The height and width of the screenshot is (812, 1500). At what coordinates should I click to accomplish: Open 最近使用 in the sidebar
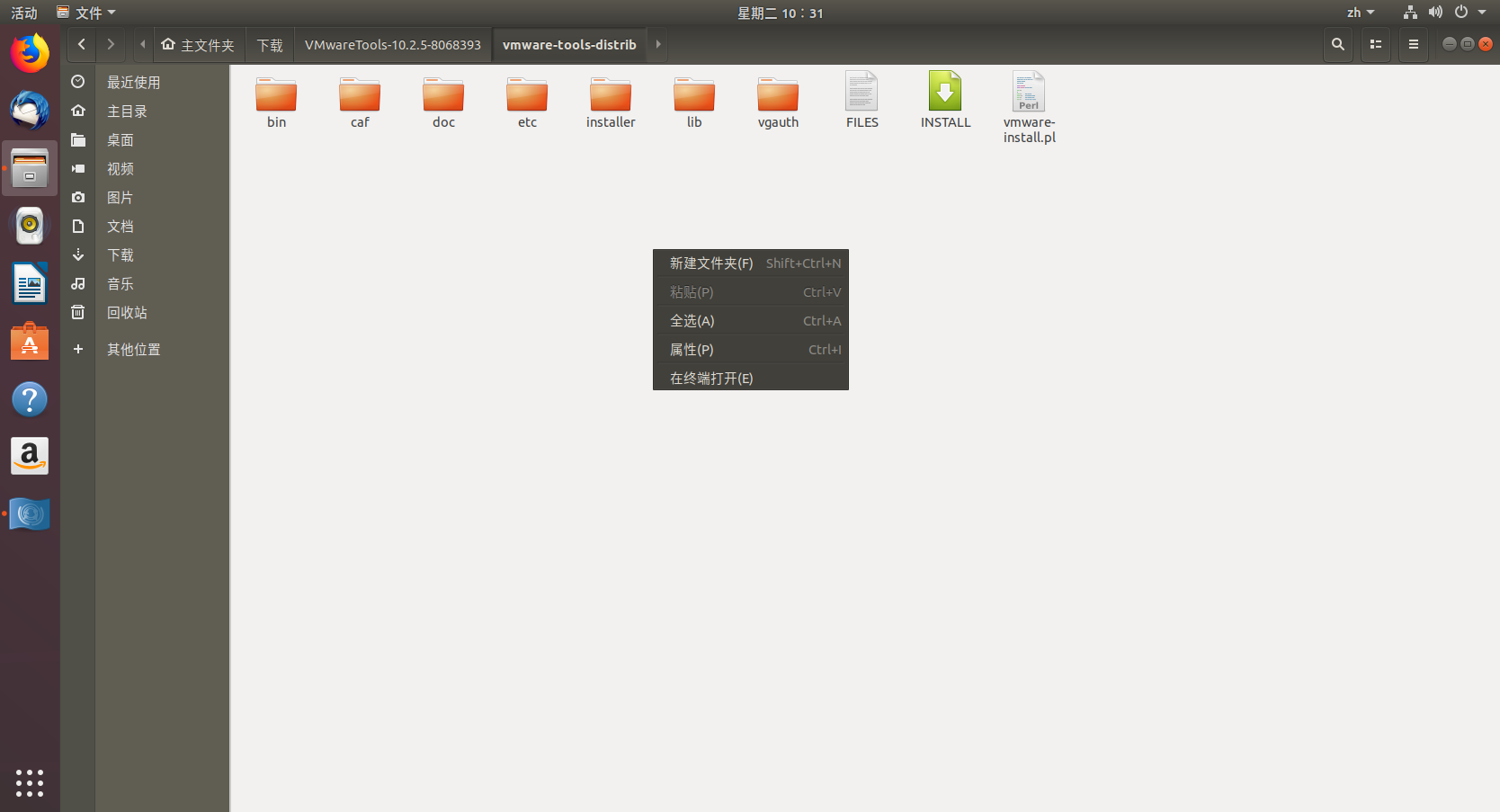(x=145, y=82)
